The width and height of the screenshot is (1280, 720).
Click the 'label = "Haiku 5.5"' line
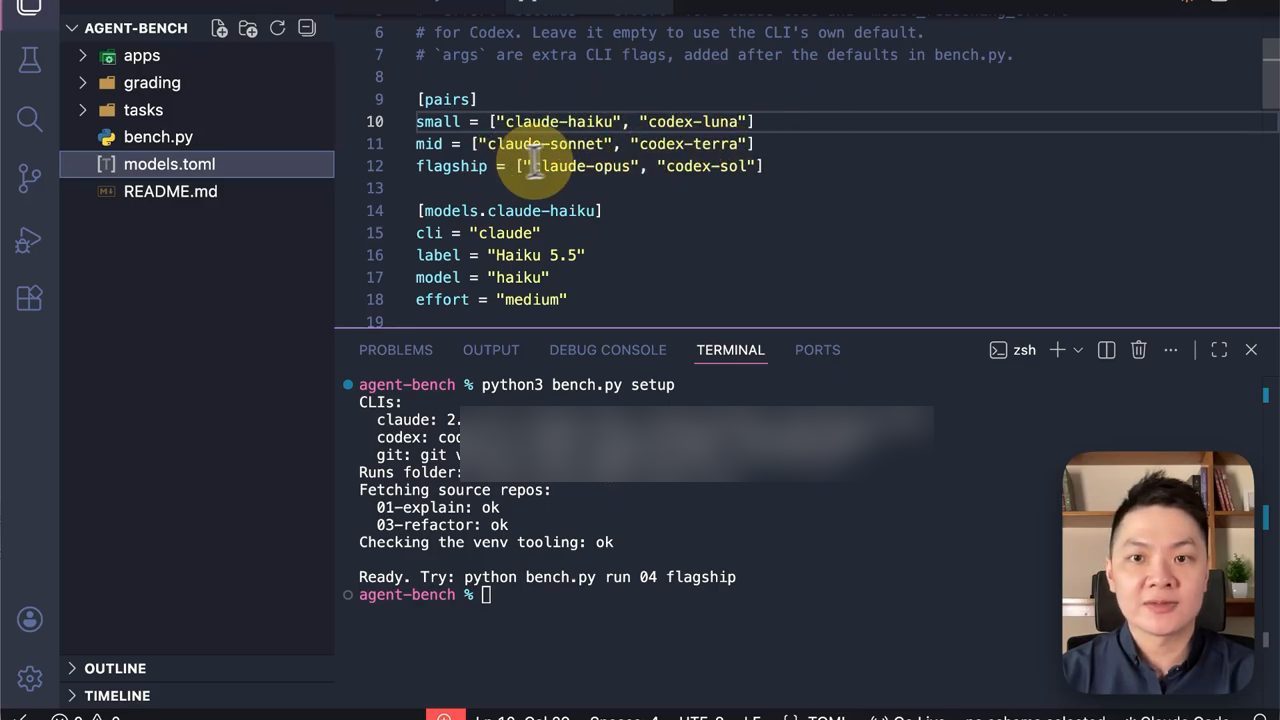(500, 255)
